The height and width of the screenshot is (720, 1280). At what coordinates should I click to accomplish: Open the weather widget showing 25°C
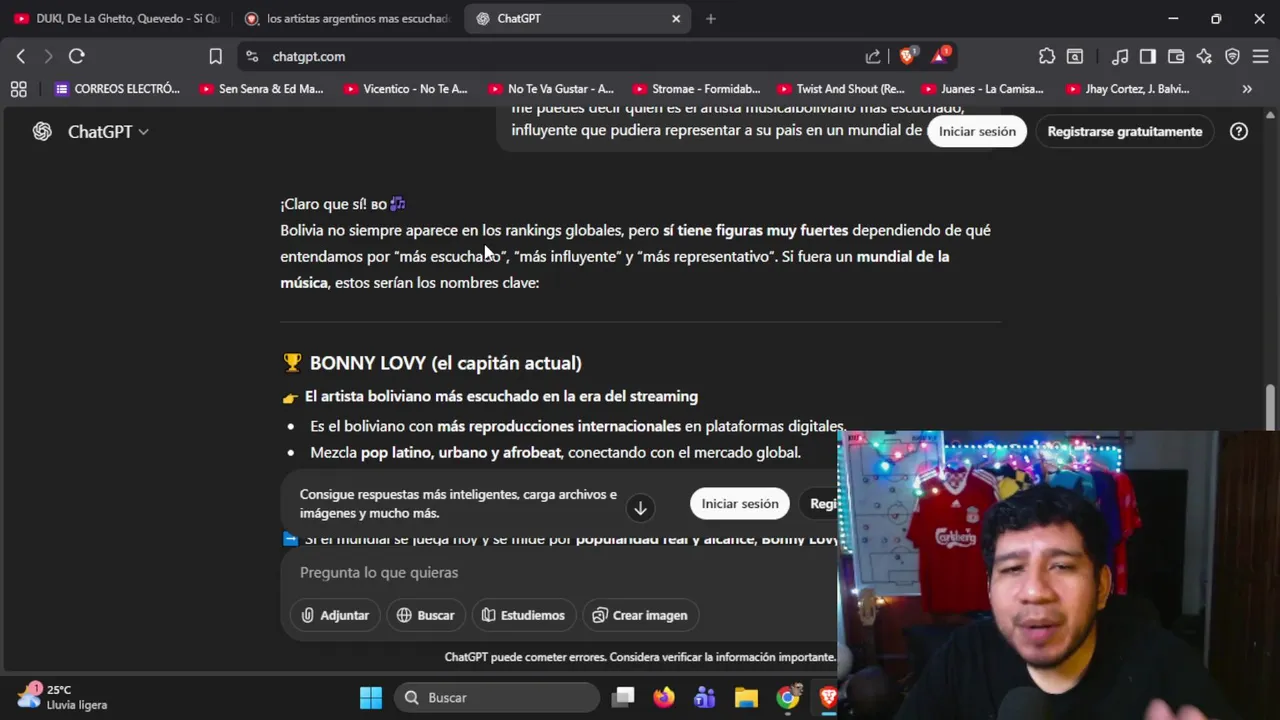pos(63,697)
